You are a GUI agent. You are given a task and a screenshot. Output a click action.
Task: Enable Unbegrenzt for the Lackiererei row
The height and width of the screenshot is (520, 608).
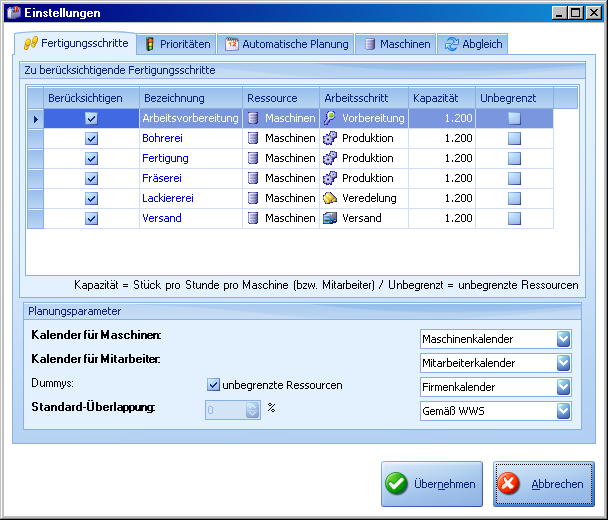[x=514, y=198]
